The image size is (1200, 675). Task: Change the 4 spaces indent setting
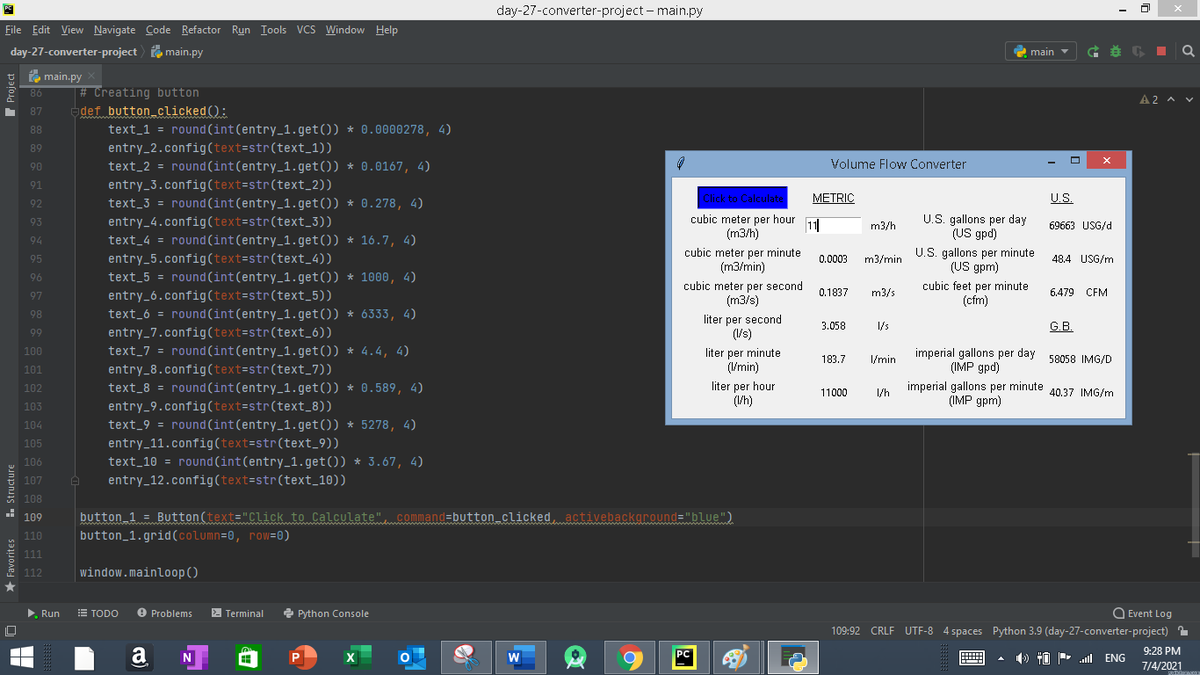963,631
